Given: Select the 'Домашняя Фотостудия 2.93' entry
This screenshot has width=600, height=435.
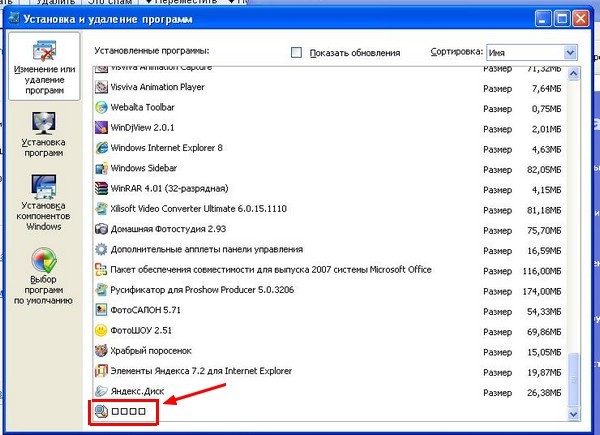Looking at the screenshot, I should click(x=168, y=229).
